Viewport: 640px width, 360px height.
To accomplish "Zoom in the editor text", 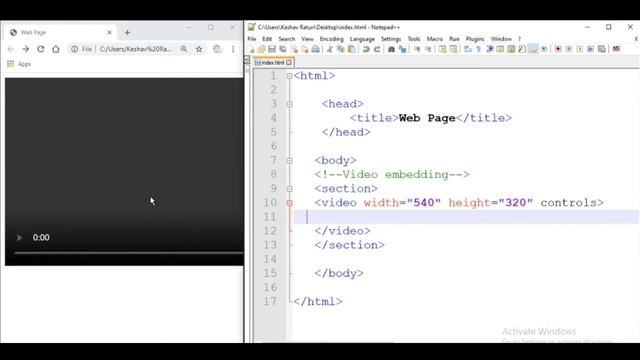I will 417,49.
